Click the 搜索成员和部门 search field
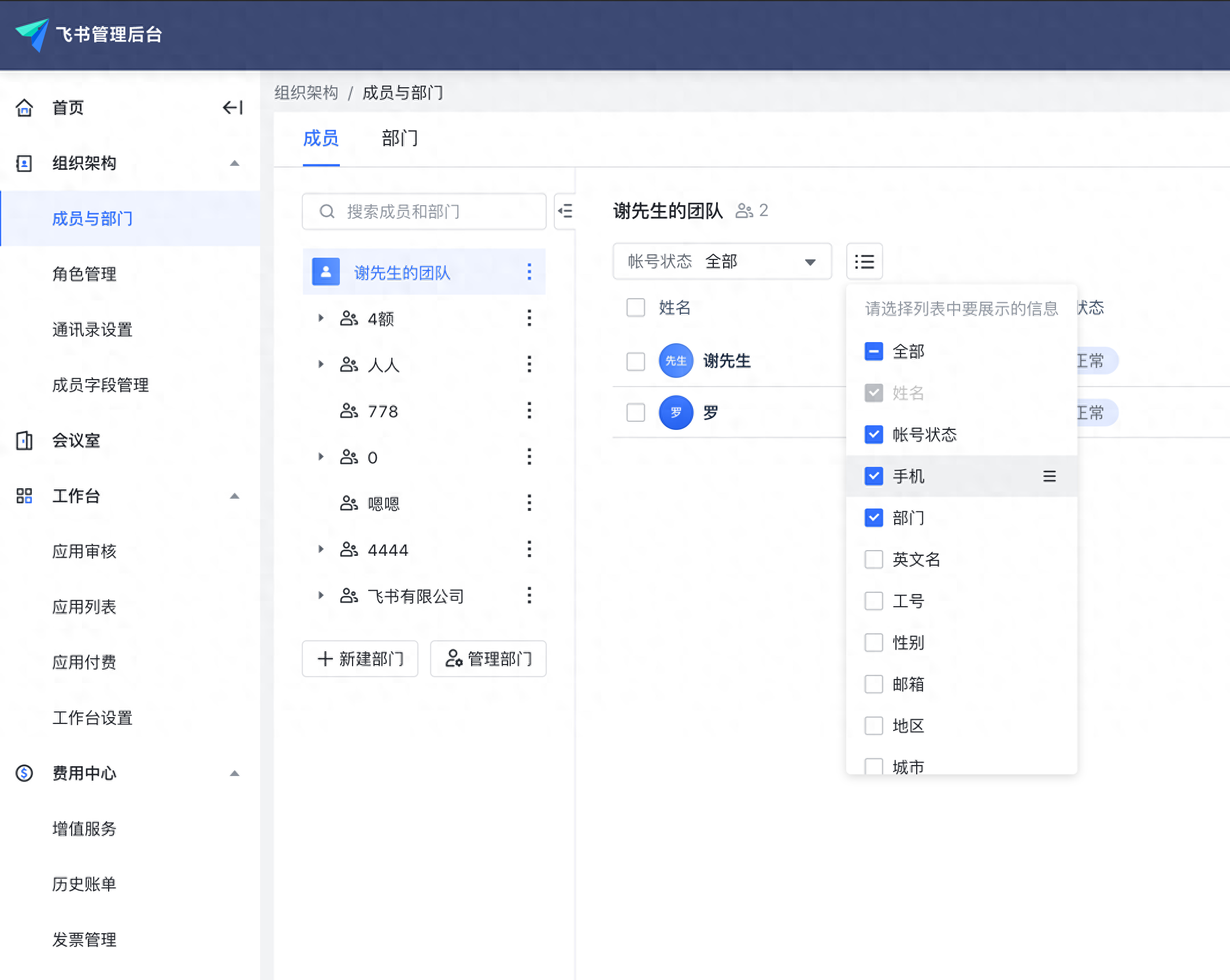 (x=424, y=211)
